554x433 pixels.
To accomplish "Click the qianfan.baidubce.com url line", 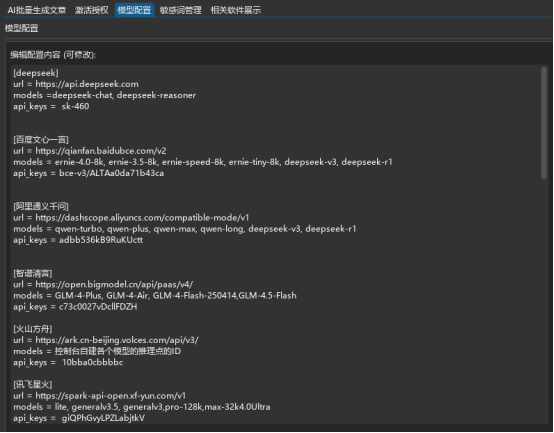I will pos(90,151).
